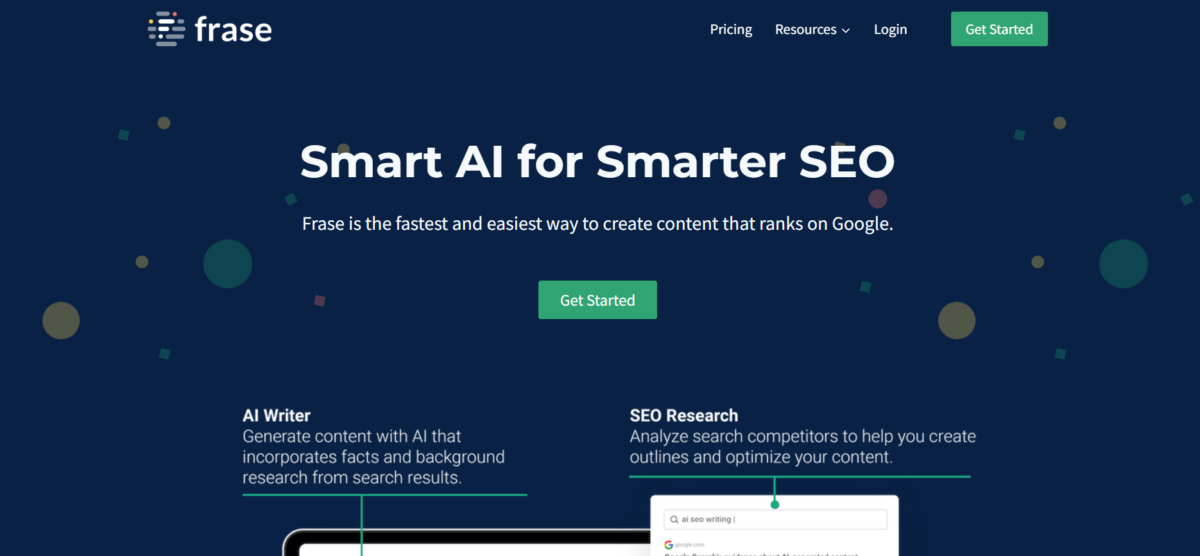This screenshot has width=1200, height=556.
Task: Click the magnifier icon in the search box
Action: 673,520
